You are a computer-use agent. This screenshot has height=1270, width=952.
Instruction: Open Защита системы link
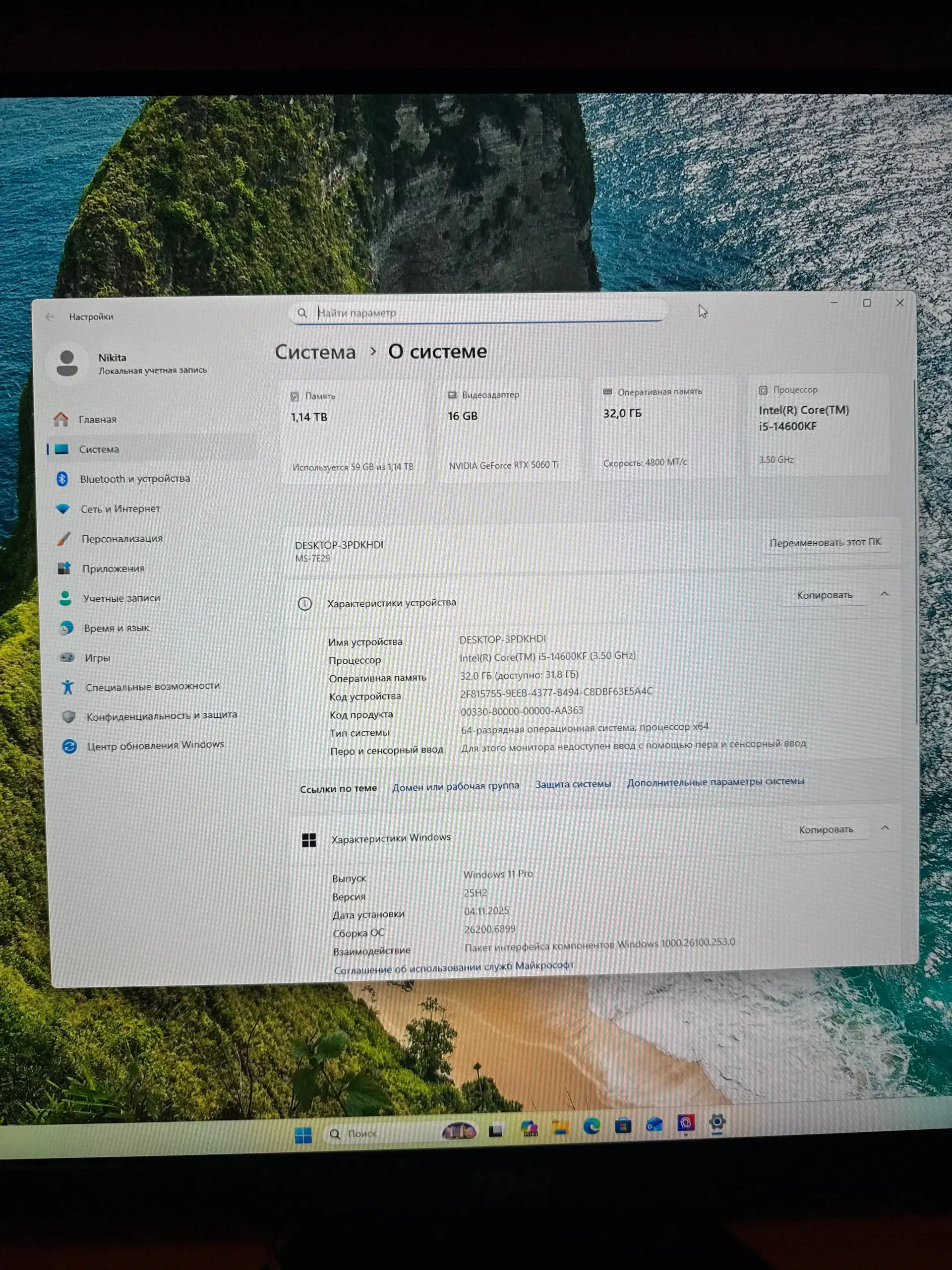[x=573, y=784]
